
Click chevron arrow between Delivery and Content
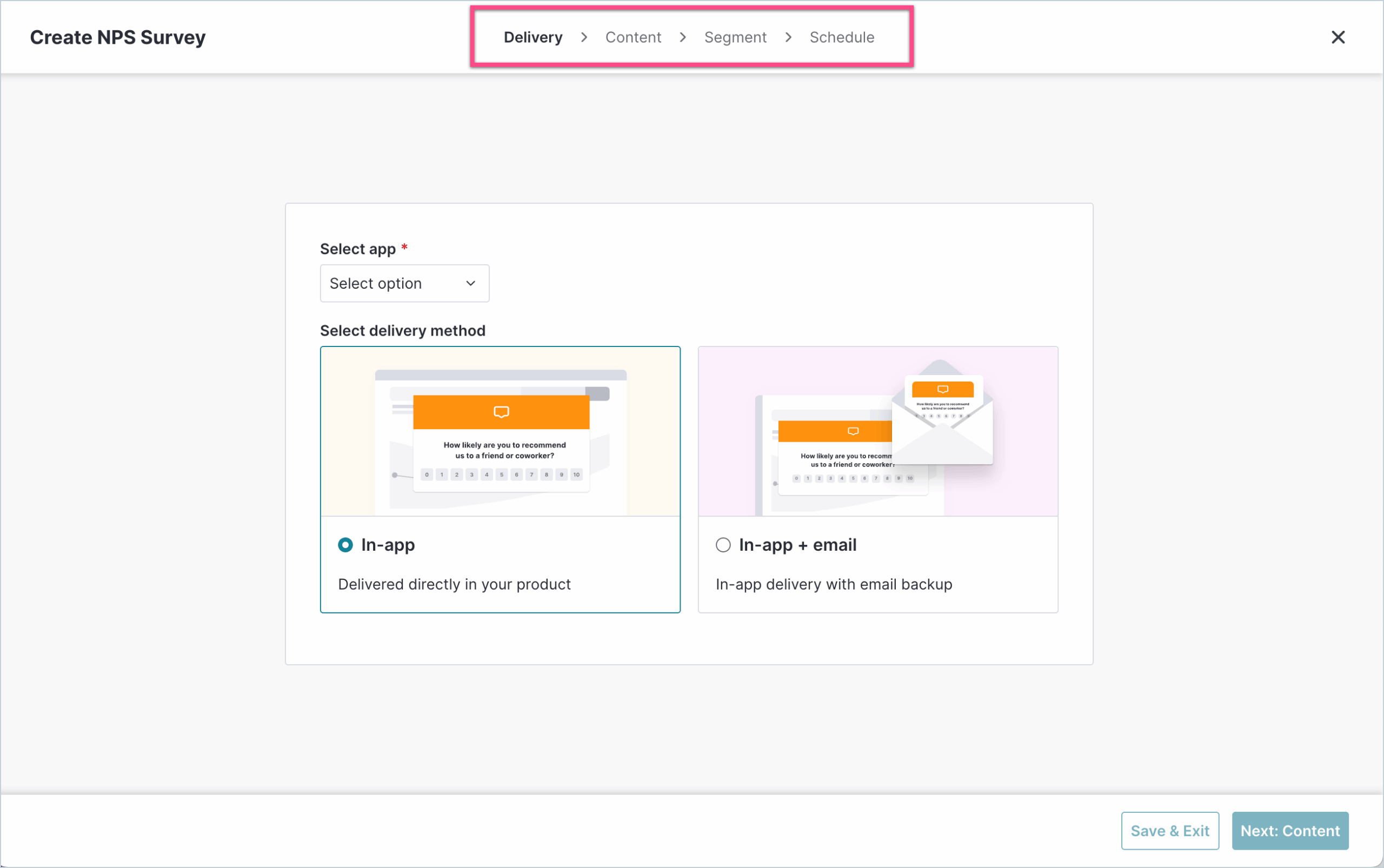point(584,37)
